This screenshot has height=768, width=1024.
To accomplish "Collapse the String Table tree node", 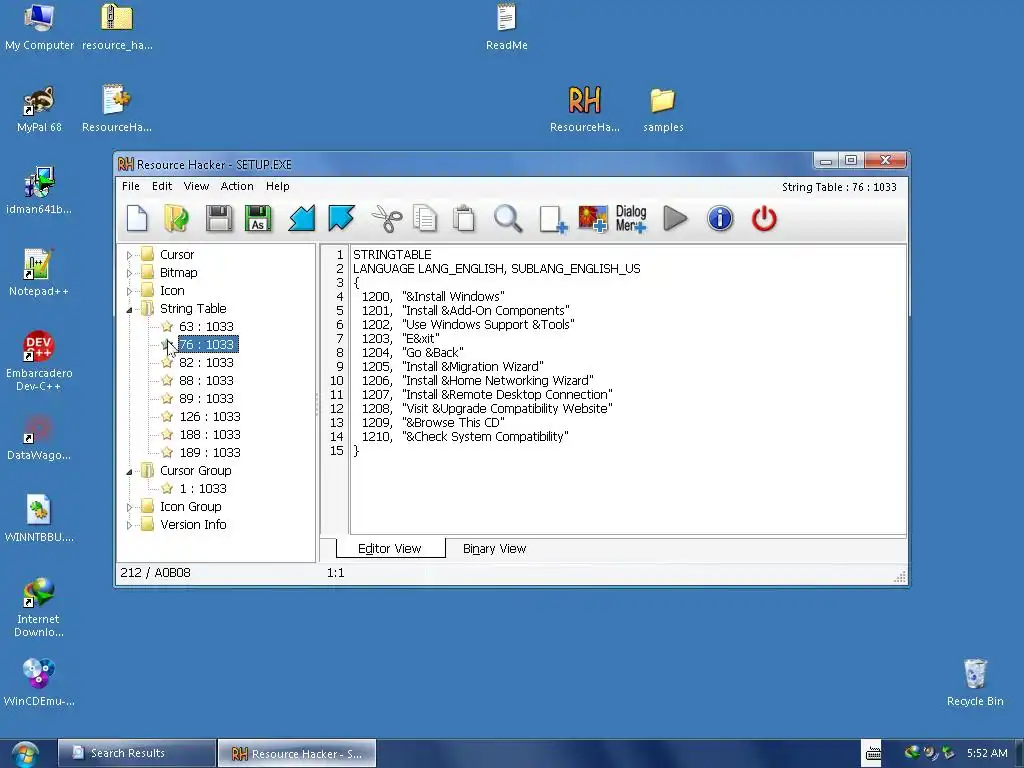I will point(129,310).
